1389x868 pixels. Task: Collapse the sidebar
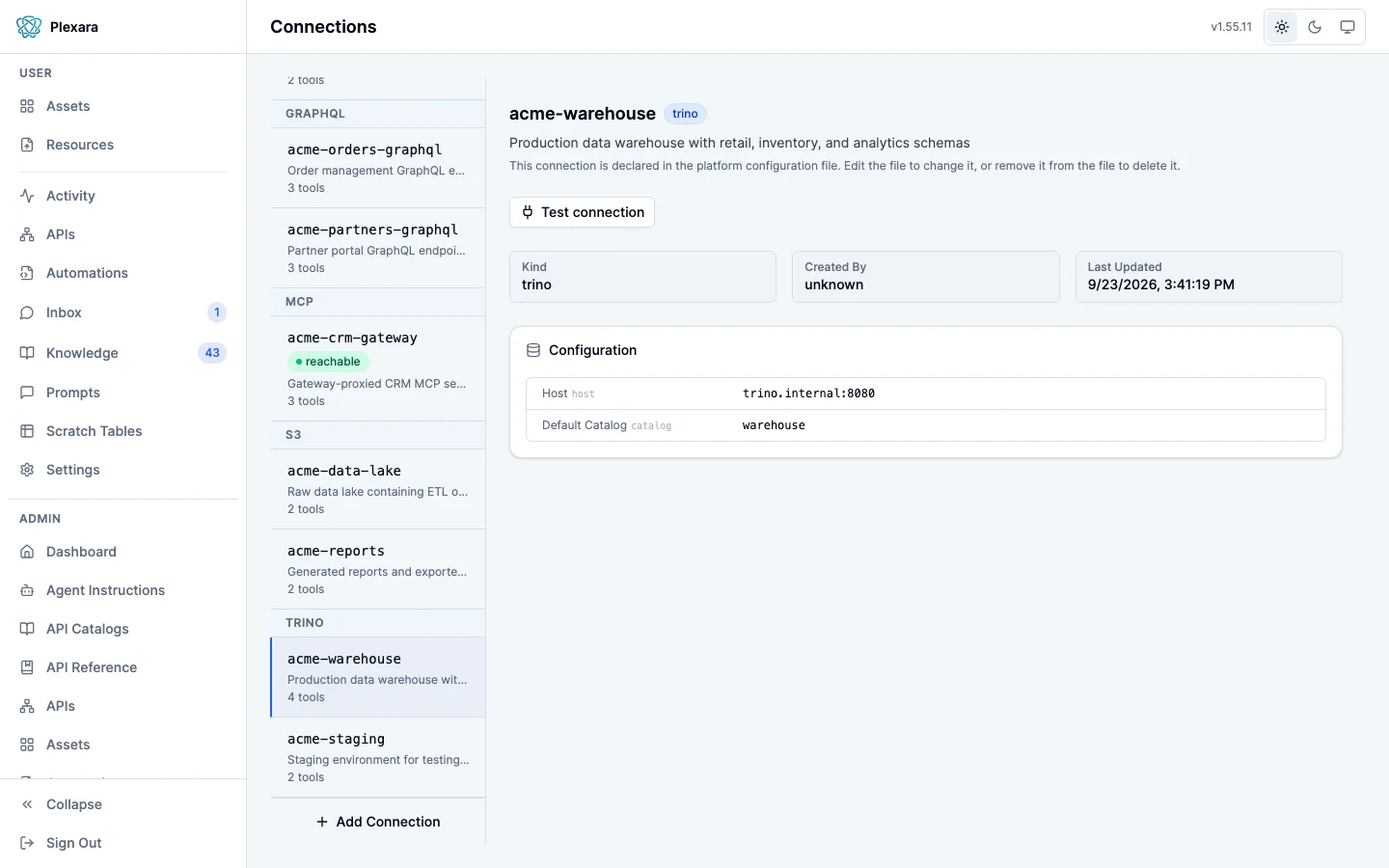click(x=123, y=804)
